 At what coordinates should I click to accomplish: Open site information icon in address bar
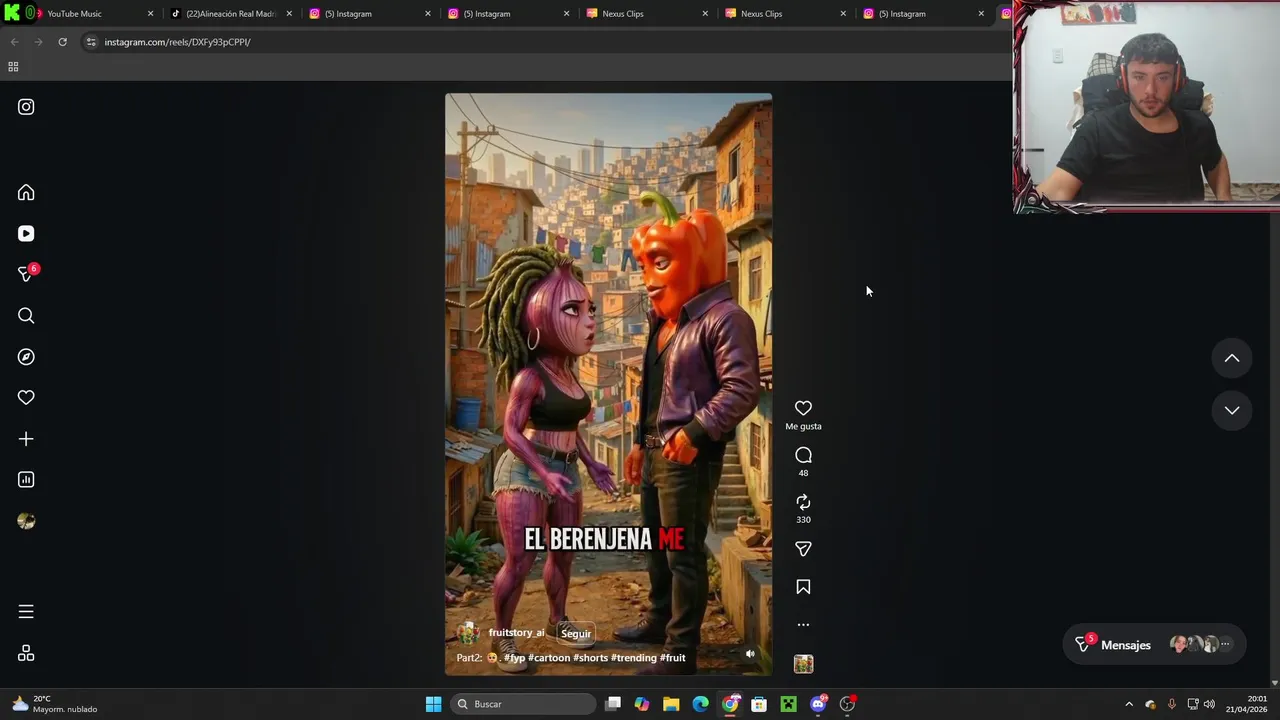pos(91,42)
